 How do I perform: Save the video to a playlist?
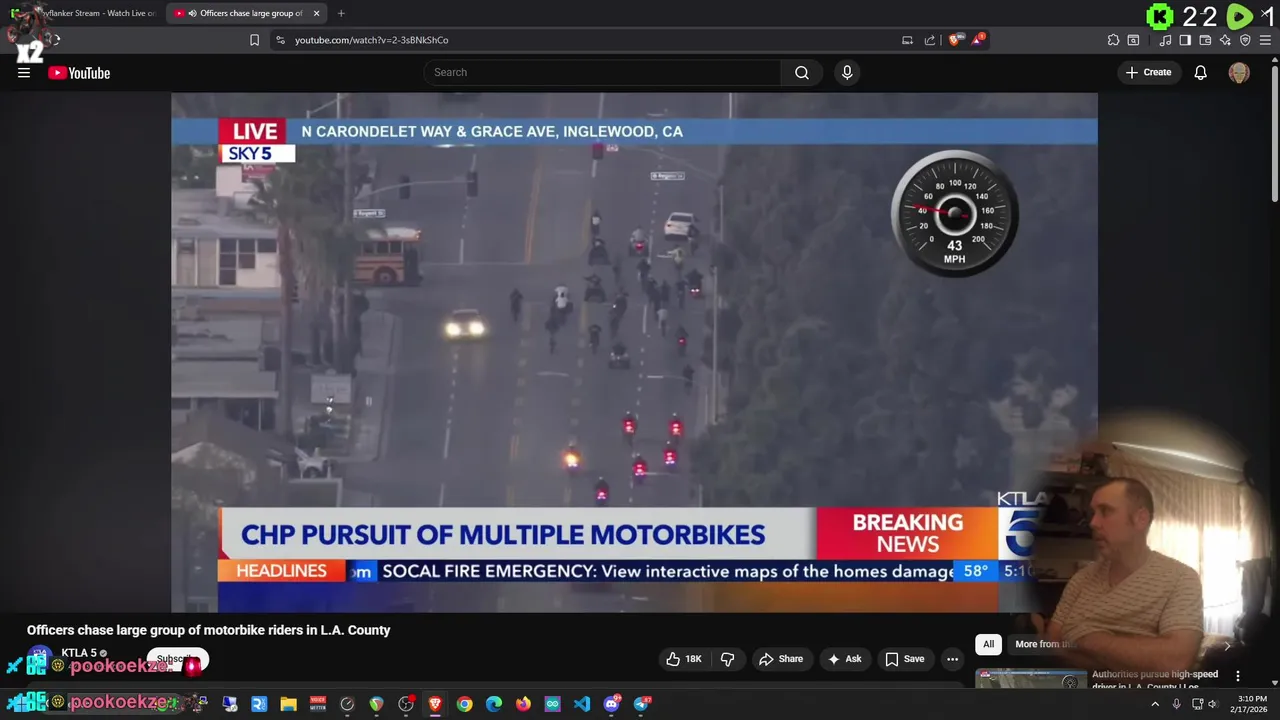[904, 659]
